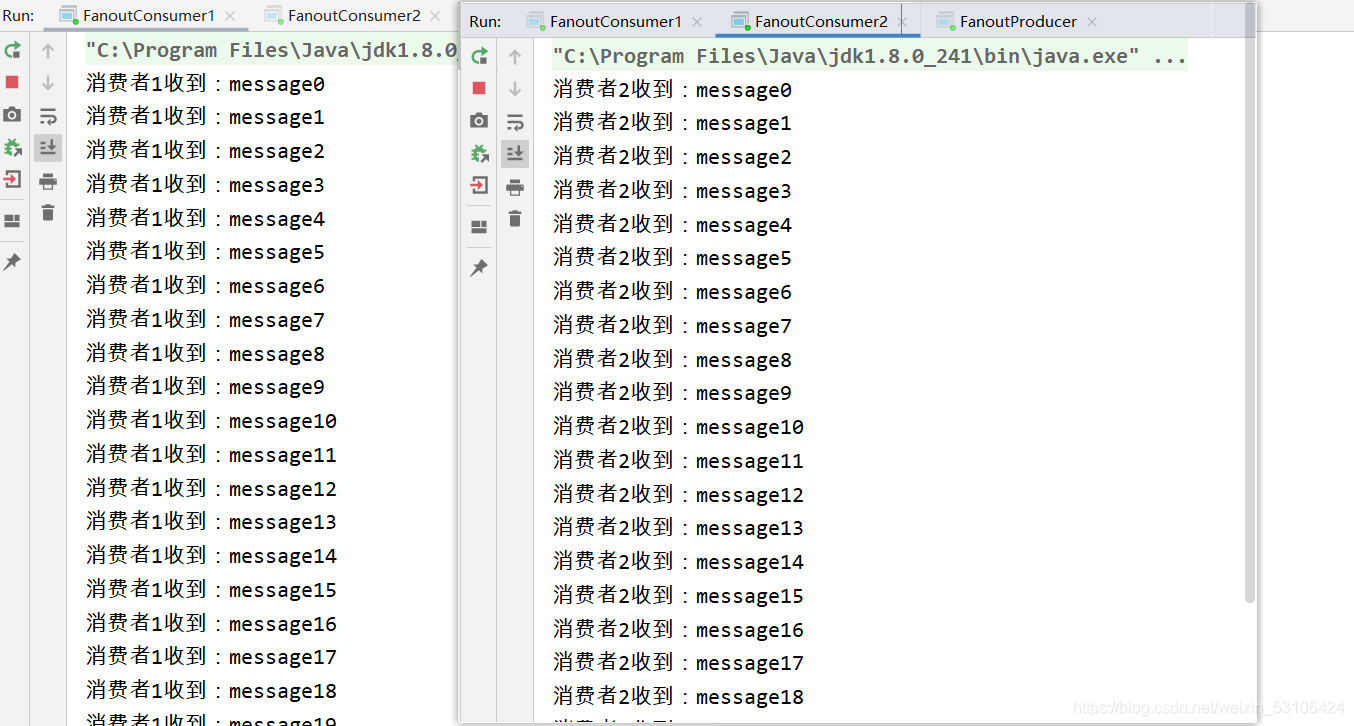The width and height of the screenshot is (1354, 726).
Task: Click debug/attach bug icon in left window
Action: [12, 148]
